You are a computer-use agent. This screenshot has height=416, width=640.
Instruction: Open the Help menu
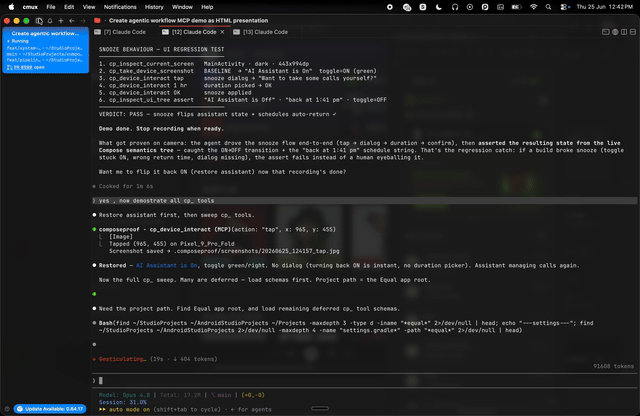pyautogui.click(x=207, y=7)
